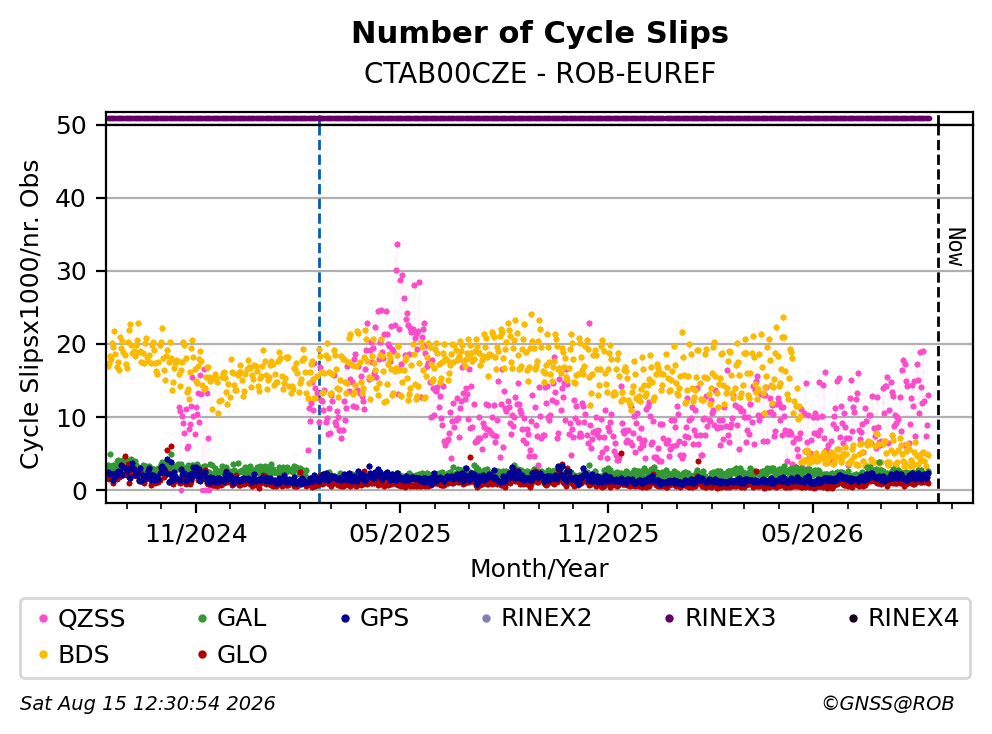Click the blue dashed vertical event line
Viewport: 992px width, 734px height.
tap(319, 309)
